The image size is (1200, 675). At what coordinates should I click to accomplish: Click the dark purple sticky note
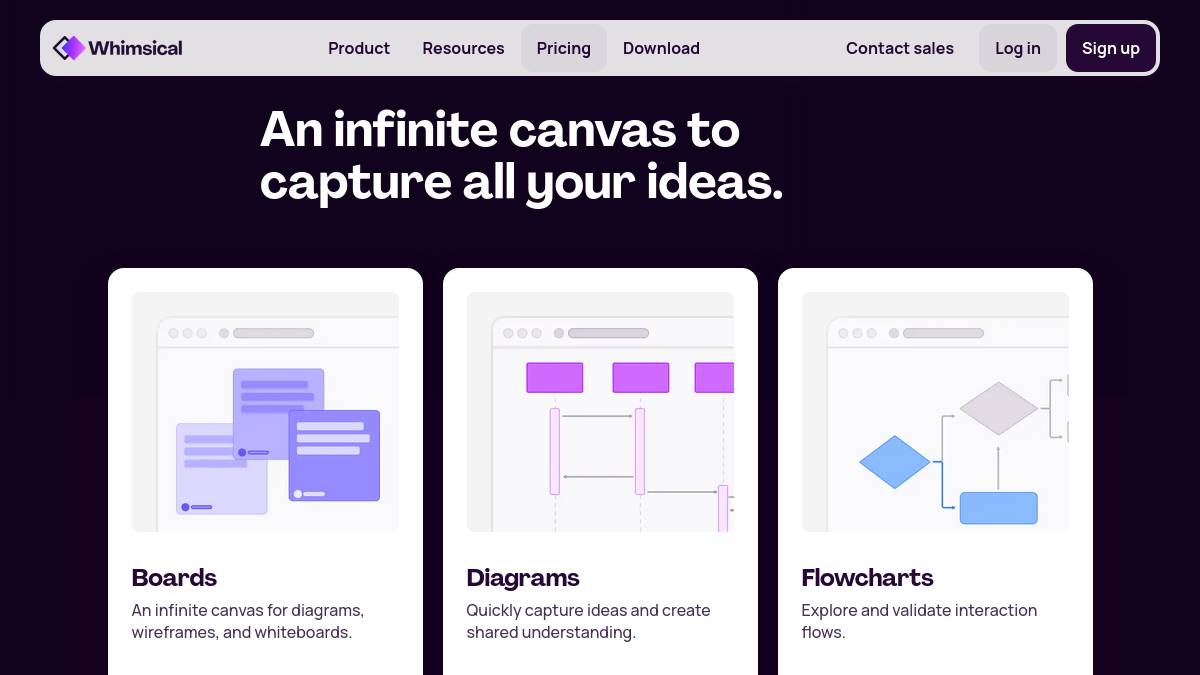(x=334, y=455)
